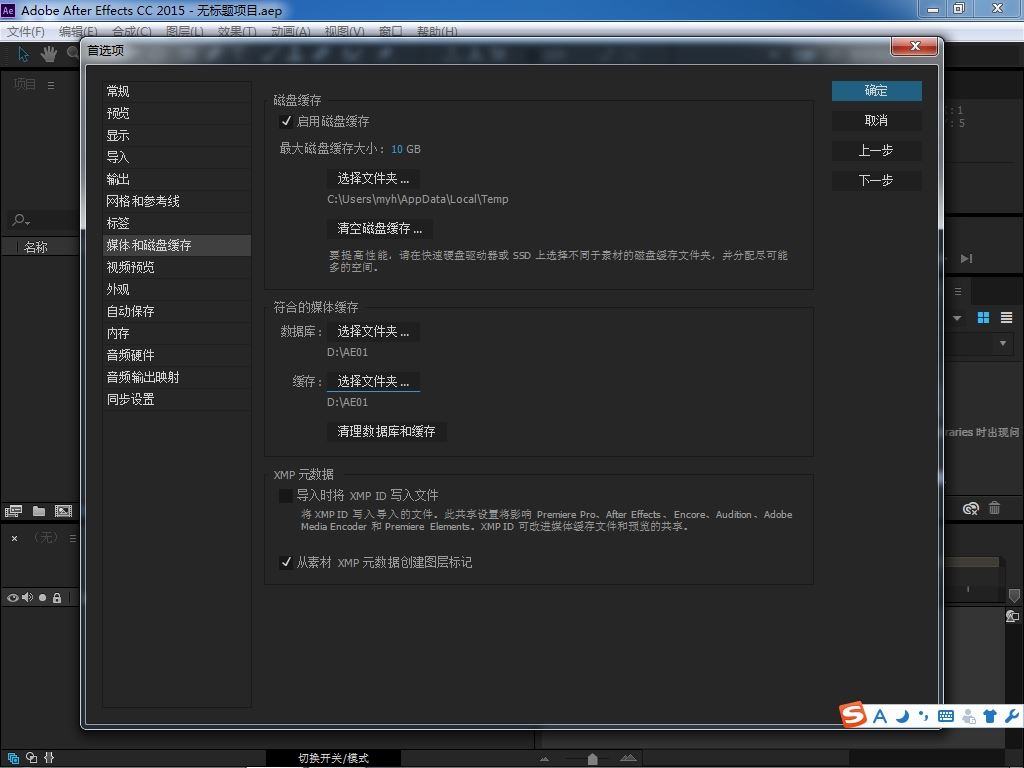The image size is (1024, 768).
Task: Click the timeline comp button icon
Action: (1012, 616)
